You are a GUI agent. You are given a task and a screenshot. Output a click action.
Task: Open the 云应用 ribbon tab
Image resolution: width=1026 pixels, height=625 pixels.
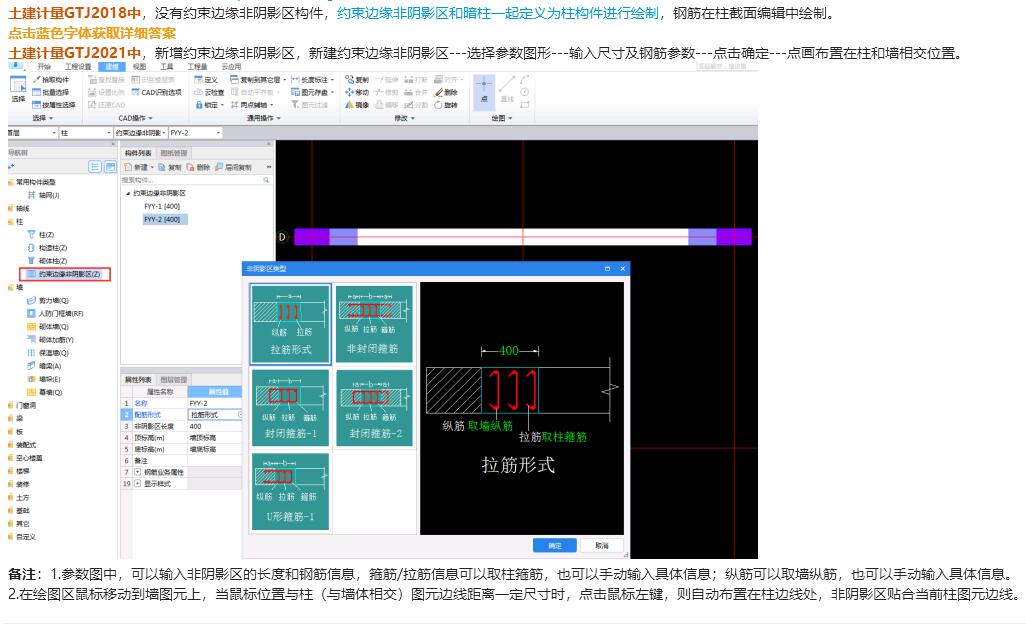pyautogui.click(x=231, y=67)
